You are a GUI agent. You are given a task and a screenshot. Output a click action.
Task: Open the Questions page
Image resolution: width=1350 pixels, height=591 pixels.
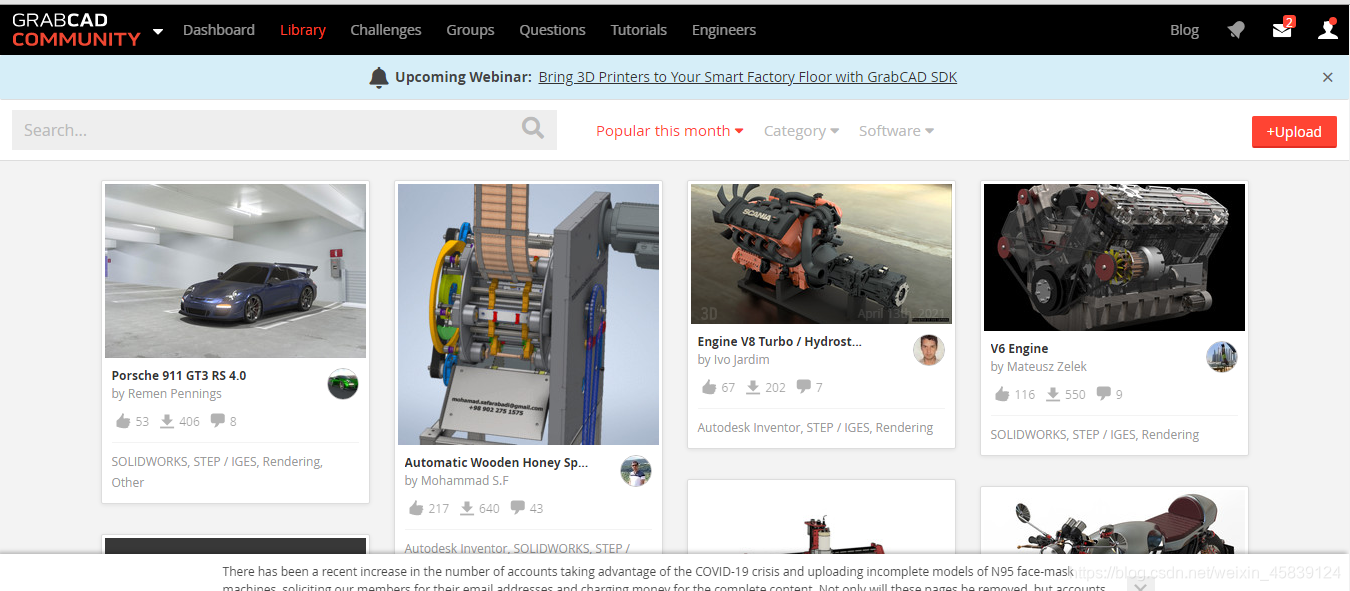[x=553, y=30]
